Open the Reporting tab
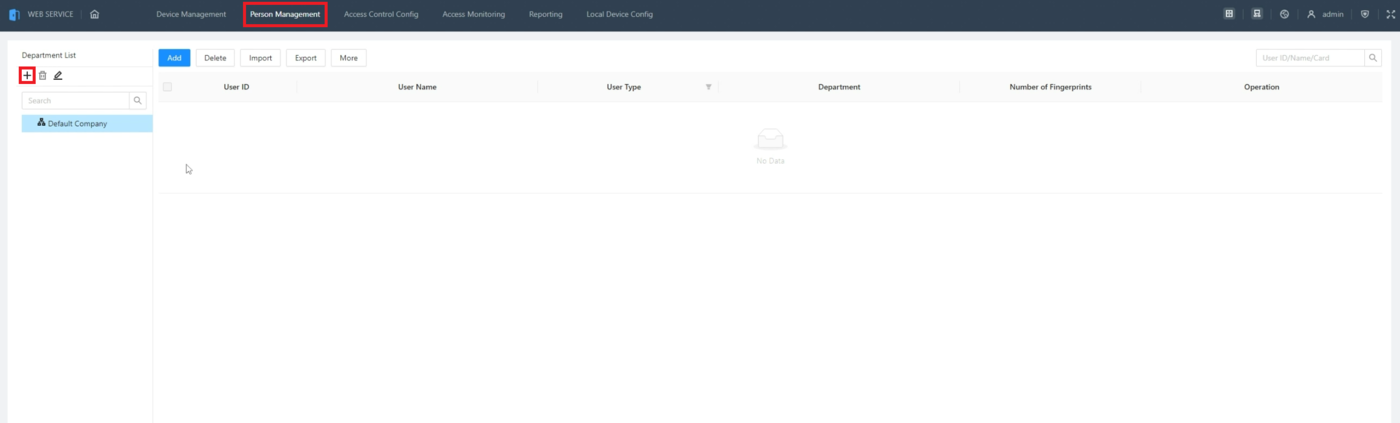The image size is (1400, 423). click(x=546, y=14)
